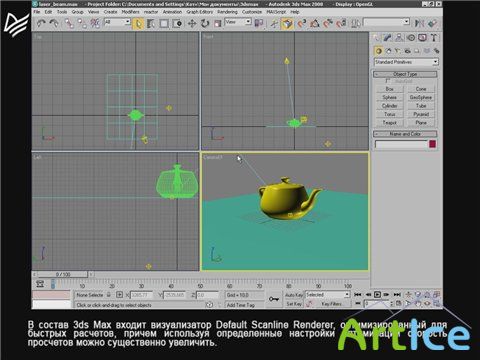480x360 pixels.
Task: Open the Rendering menu
Action: [227, 12]
